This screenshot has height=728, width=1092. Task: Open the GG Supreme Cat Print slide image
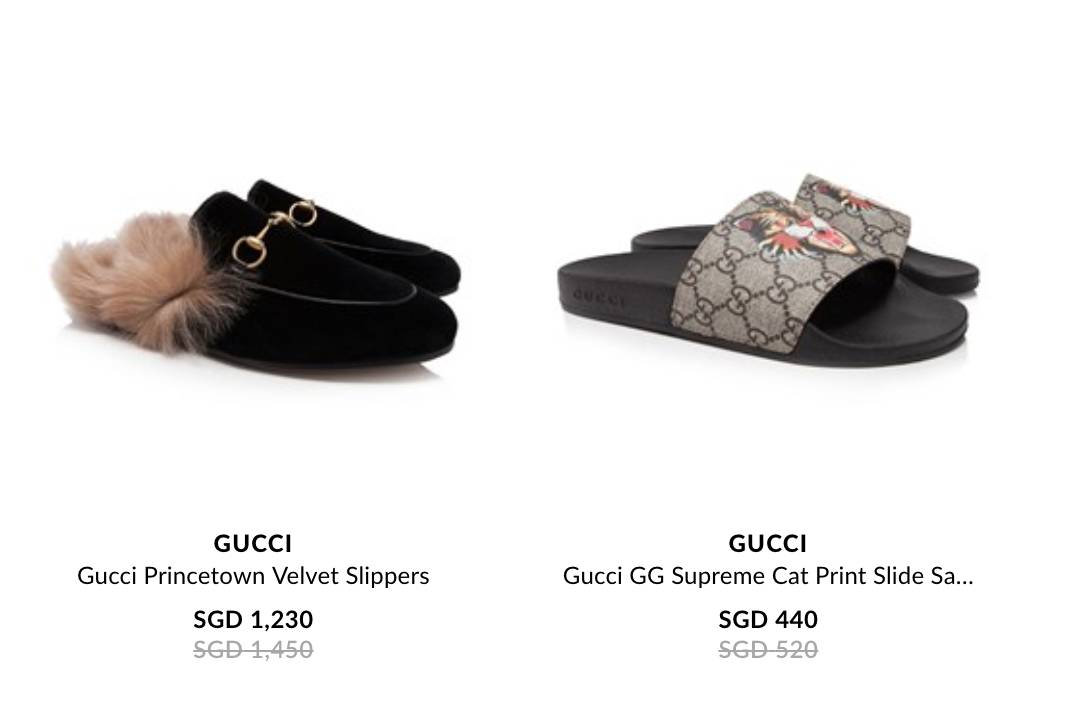pyautogui.click(x=768, y=269)
